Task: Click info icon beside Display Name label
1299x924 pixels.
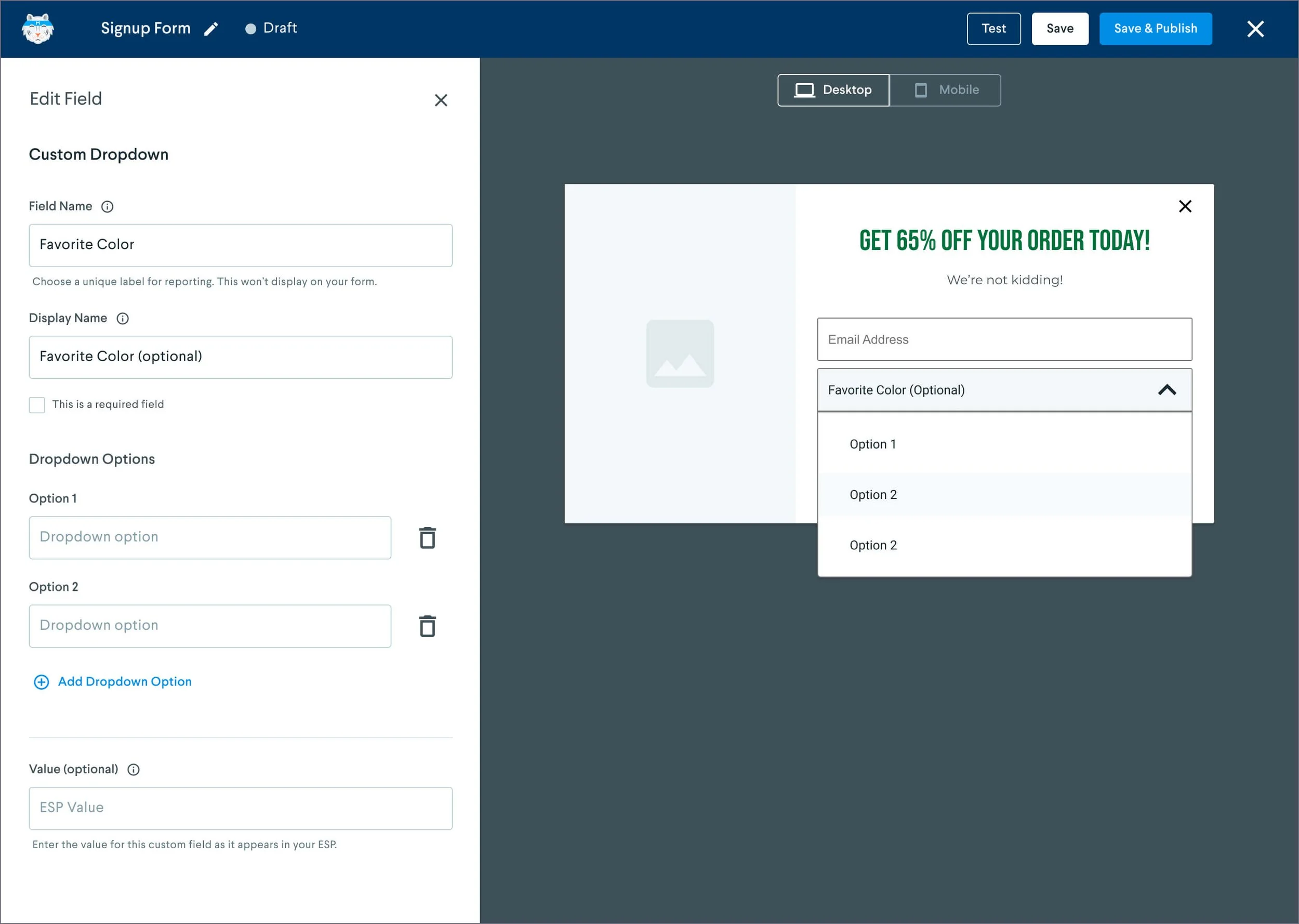Action: pyautogui.click(x=123, y=319)
